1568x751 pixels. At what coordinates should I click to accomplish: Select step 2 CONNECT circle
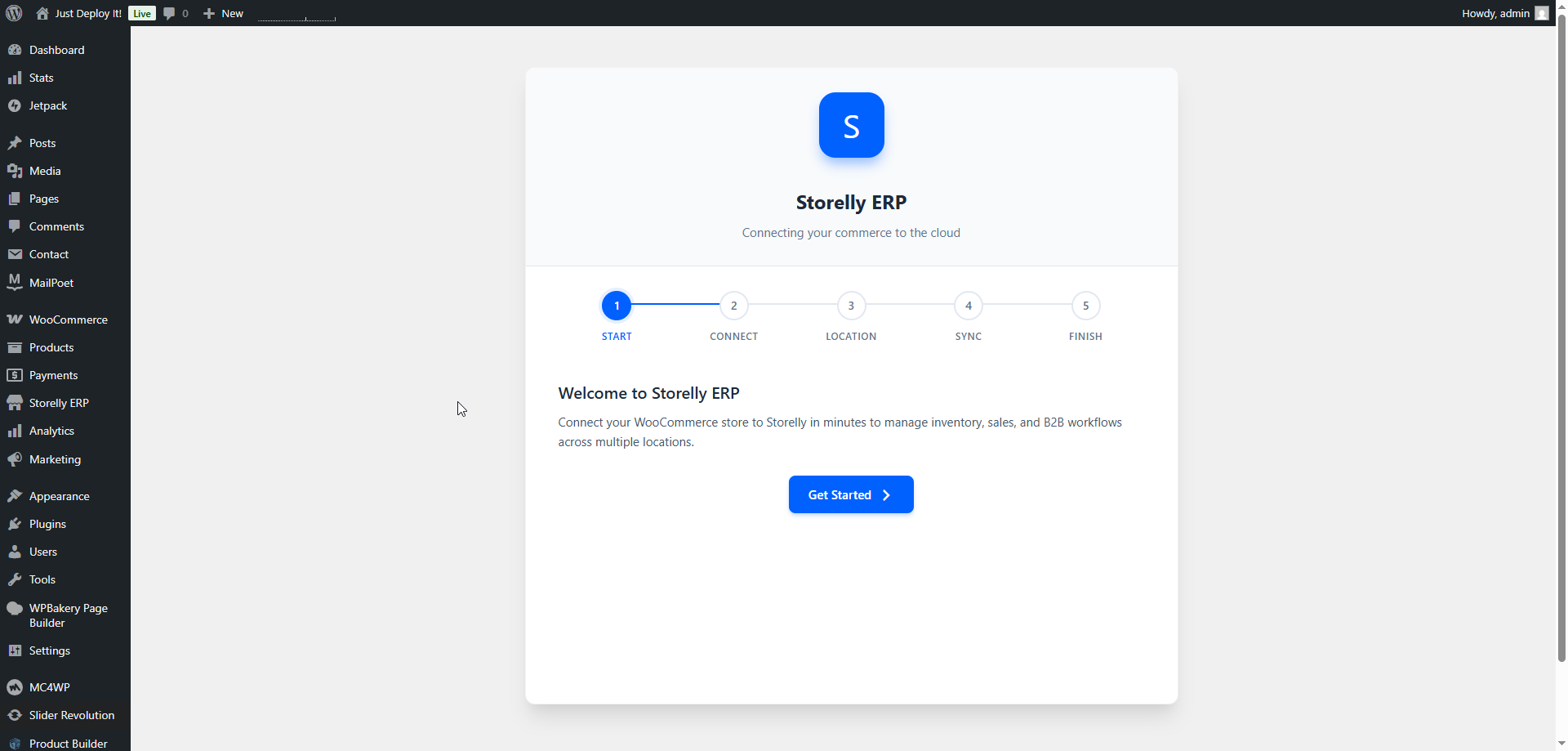point(734,306)
